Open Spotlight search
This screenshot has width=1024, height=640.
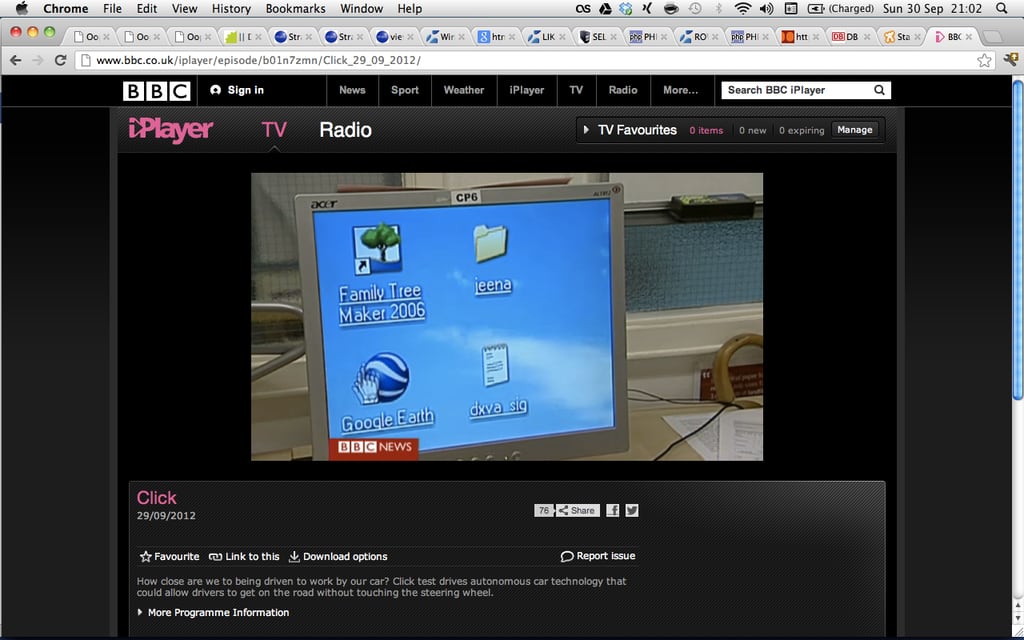coord(1002,8)
